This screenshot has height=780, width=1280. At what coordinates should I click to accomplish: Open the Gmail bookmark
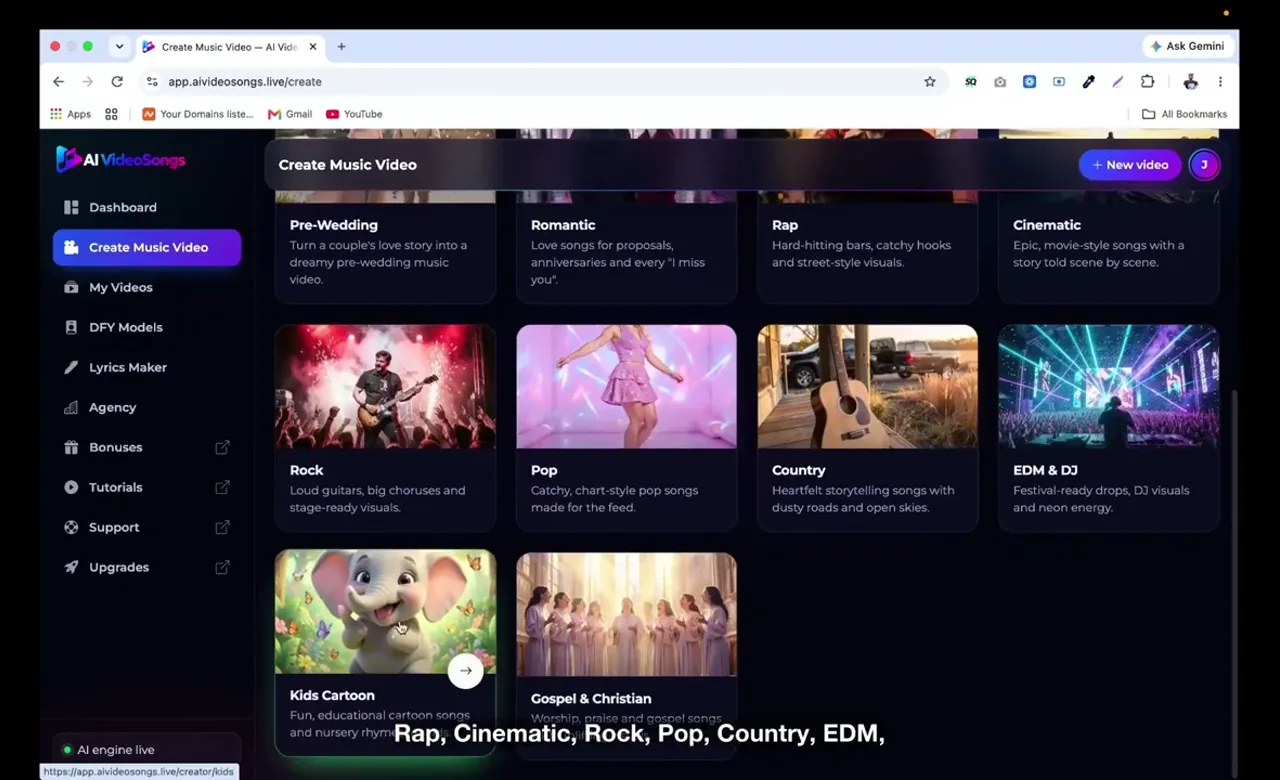pyautogui.click(x=290, y=114)
